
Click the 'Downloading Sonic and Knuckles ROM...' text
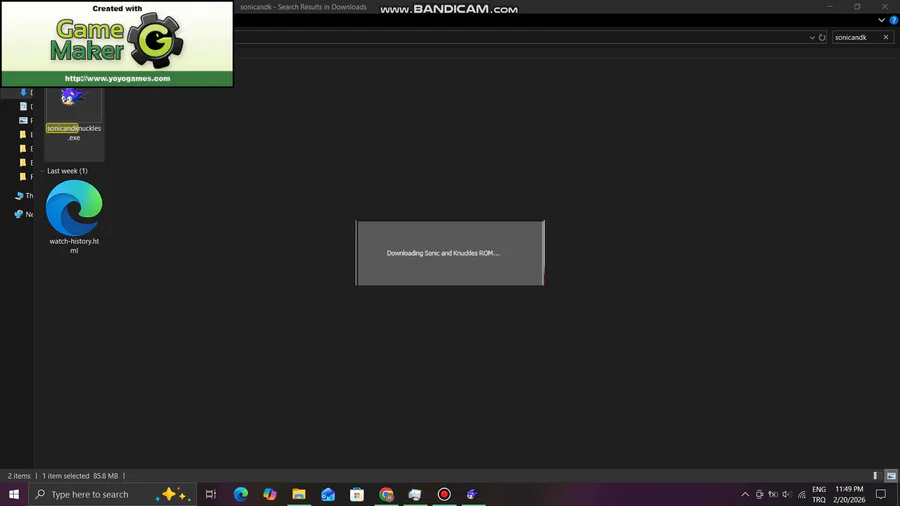(x=443, y=253)
